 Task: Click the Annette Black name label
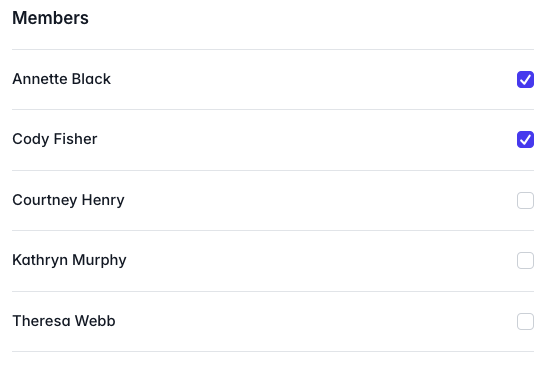61,79
